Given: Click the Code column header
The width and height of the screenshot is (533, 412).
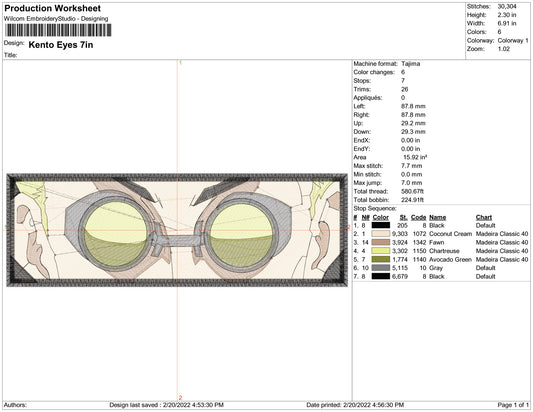Looking at the screenshot, I should coord(418,217).
